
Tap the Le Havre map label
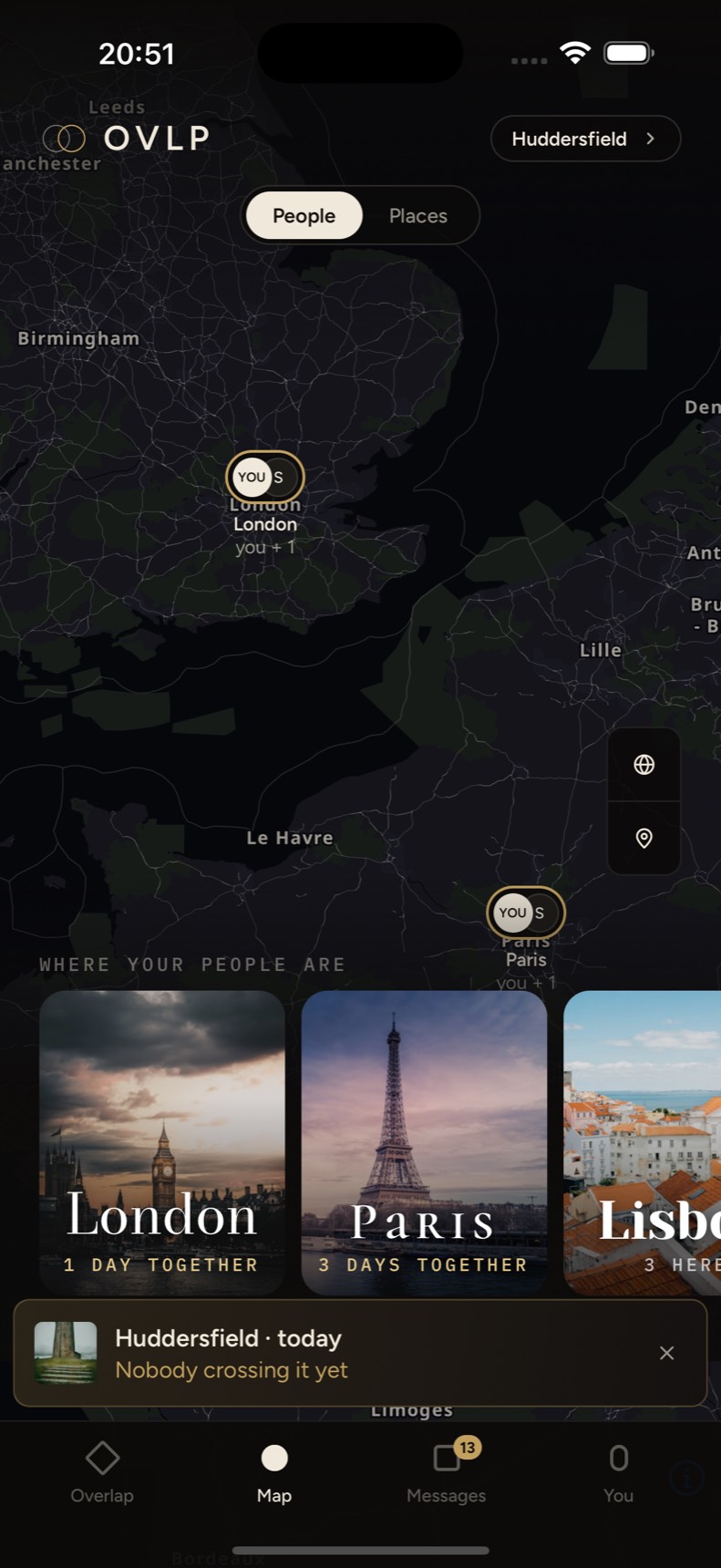click(x=290, y=838)
